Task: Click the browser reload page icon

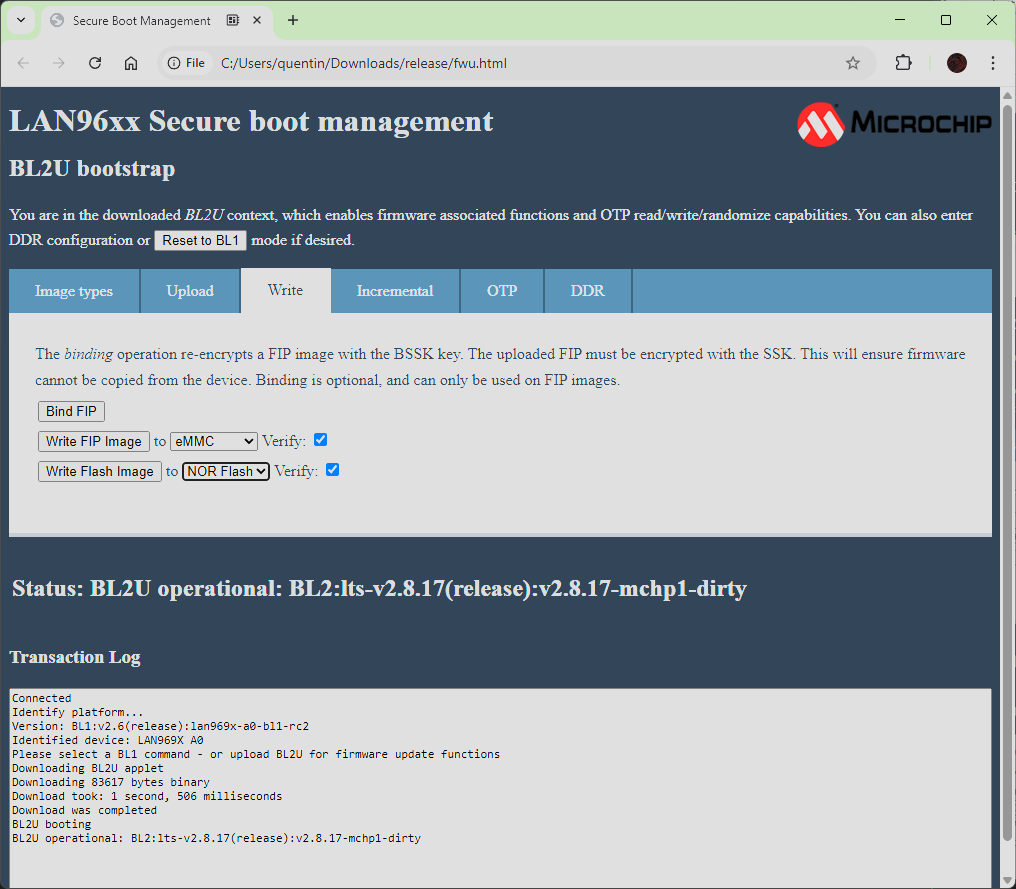Action: (x=95, y=63)
